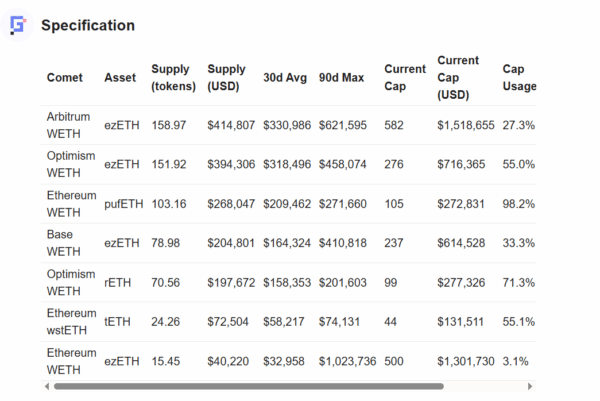Click current cap value 105
This screenshot has height=401, width=600.
[x=394, y=204]
